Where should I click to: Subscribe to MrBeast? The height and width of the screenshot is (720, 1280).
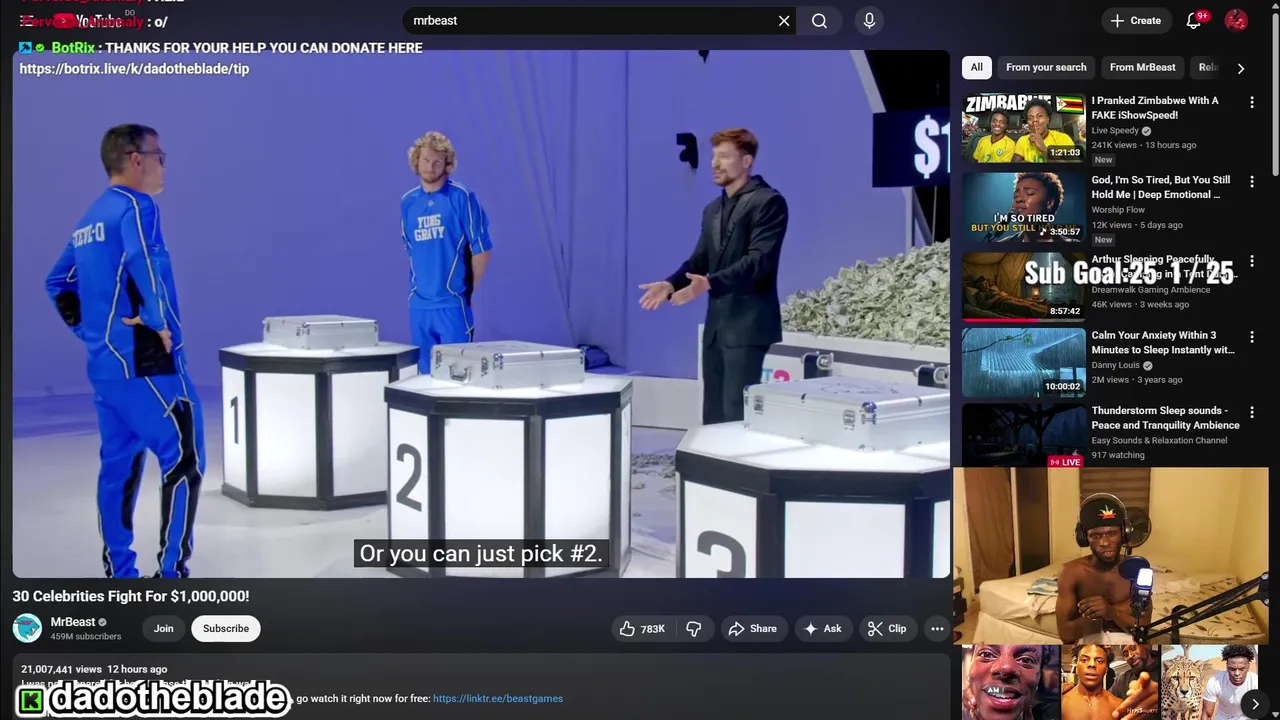(226, 628)
